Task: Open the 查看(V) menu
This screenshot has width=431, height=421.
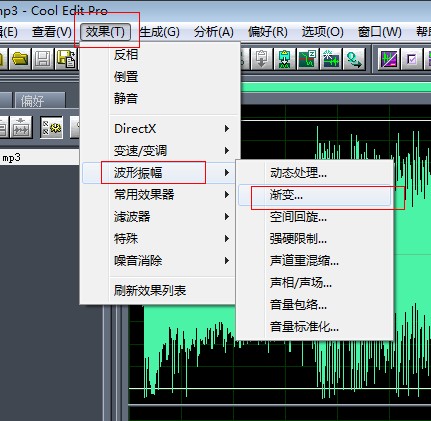Action: pyautogui.click(x=52, y=32)
